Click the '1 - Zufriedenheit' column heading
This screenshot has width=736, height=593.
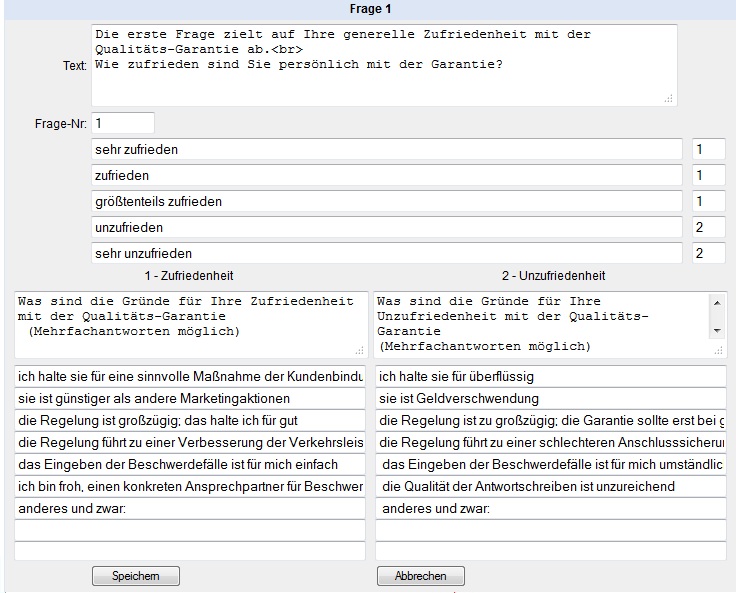pos(189,276)
